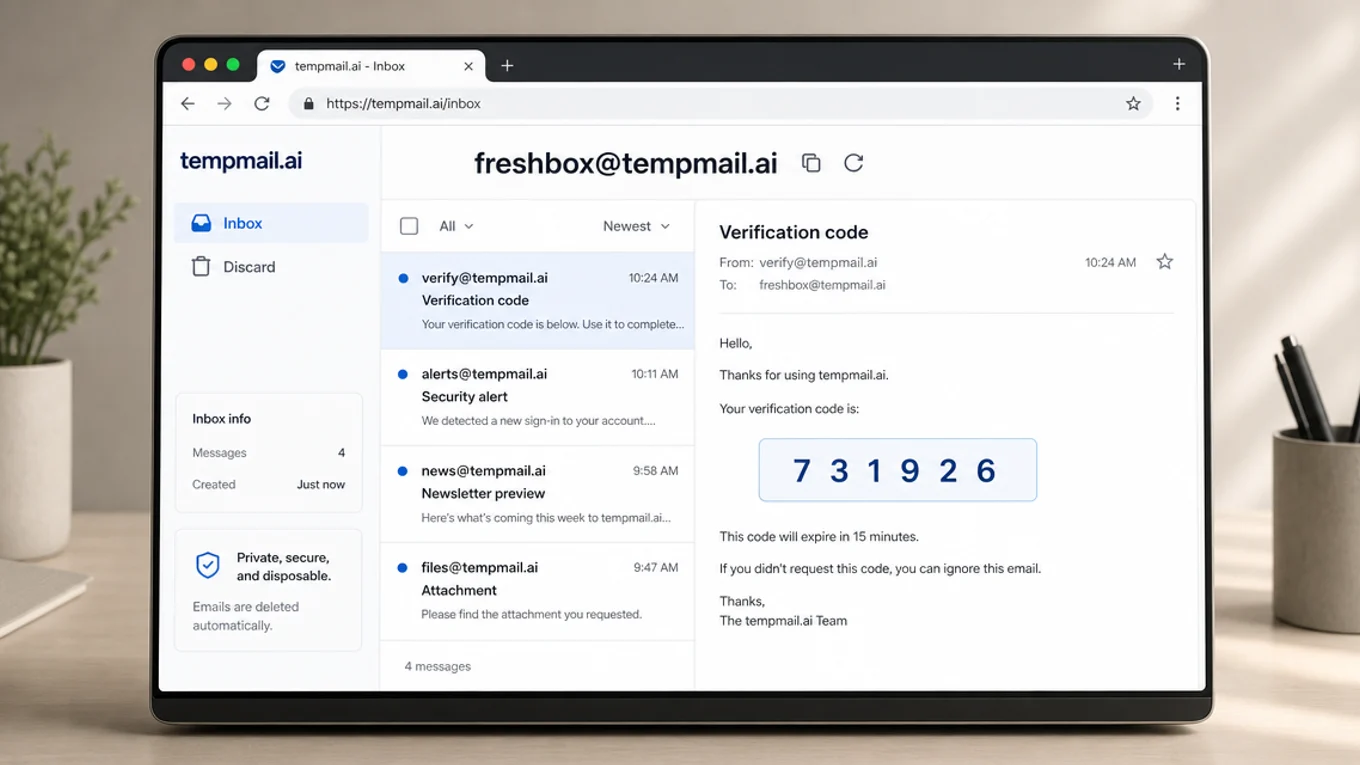Click the unread dot on the alerts@tempmail.ai message
1360x765 pixels.
click(x=403, y=374)
